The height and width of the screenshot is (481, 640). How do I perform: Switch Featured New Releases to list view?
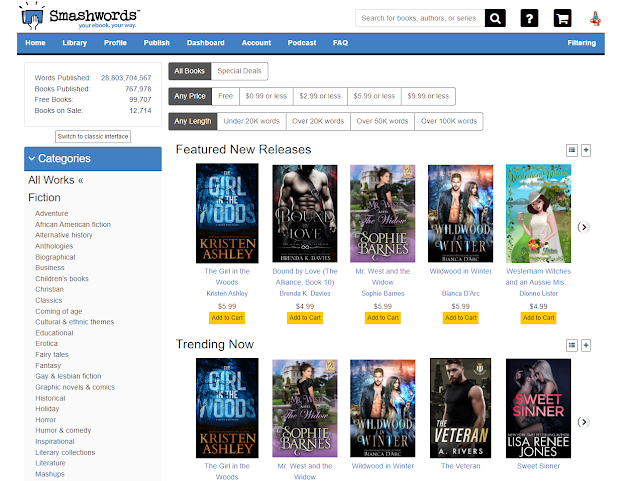point(572,150)
